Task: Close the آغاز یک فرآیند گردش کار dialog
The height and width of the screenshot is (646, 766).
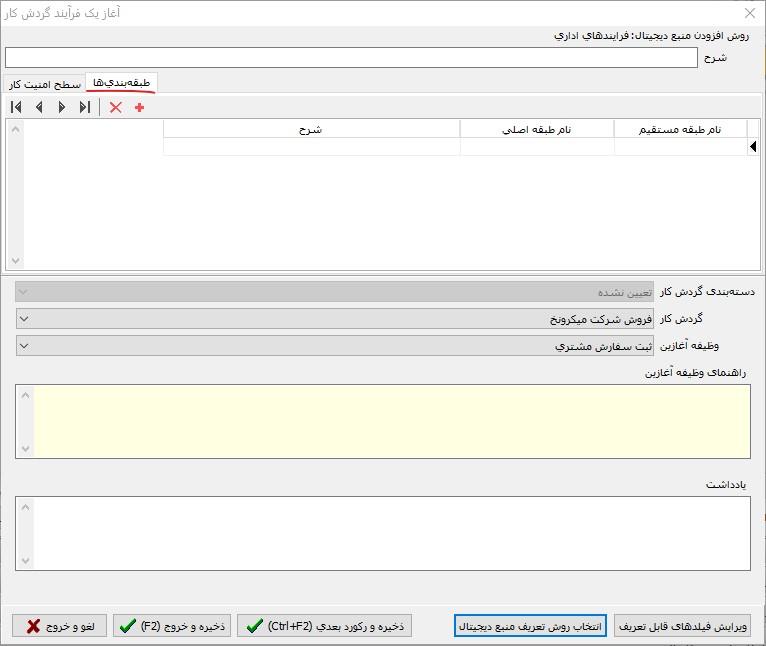Action: pyautogui.click(x=750, y=13)
